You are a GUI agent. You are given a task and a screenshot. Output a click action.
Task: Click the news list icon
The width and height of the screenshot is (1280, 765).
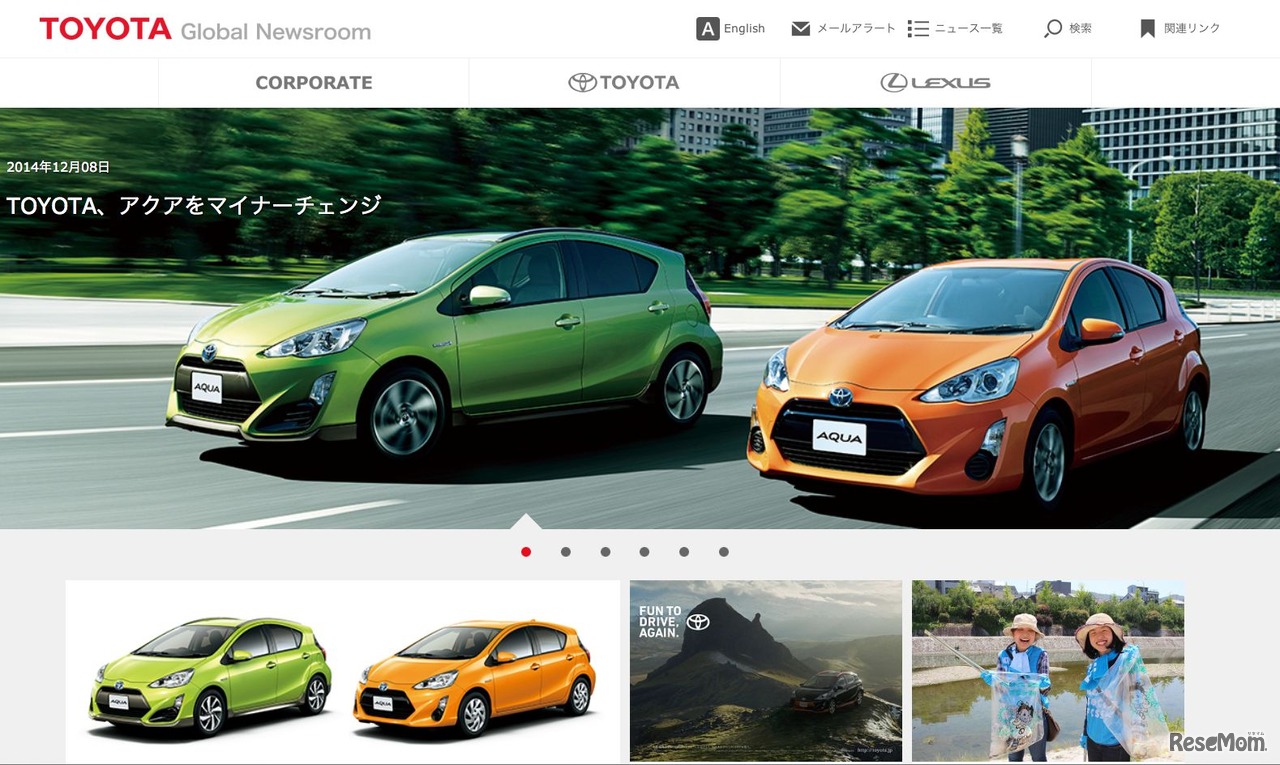[x=918, y=29]
